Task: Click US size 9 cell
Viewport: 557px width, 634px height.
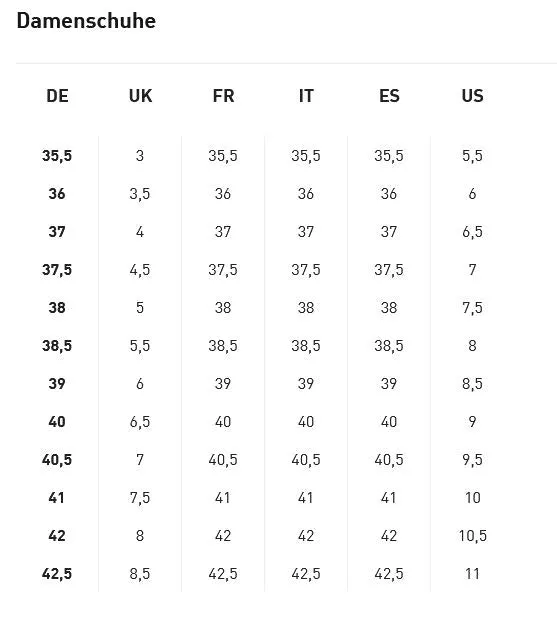Action: (472, 422)
